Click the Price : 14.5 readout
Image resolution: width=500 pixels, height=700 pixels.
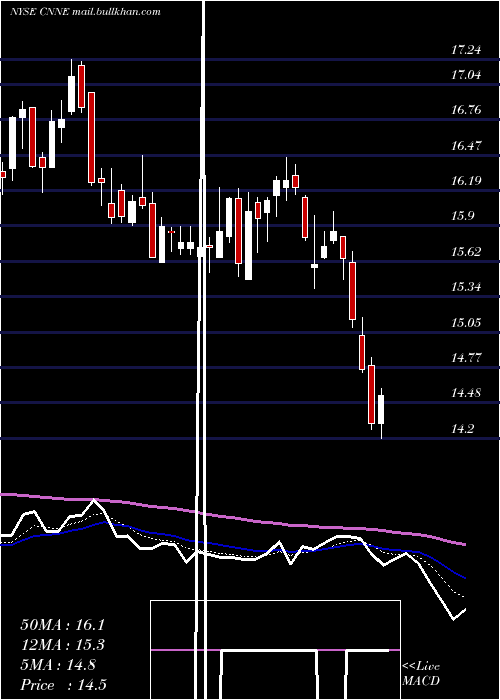click(x=63, y=685)
